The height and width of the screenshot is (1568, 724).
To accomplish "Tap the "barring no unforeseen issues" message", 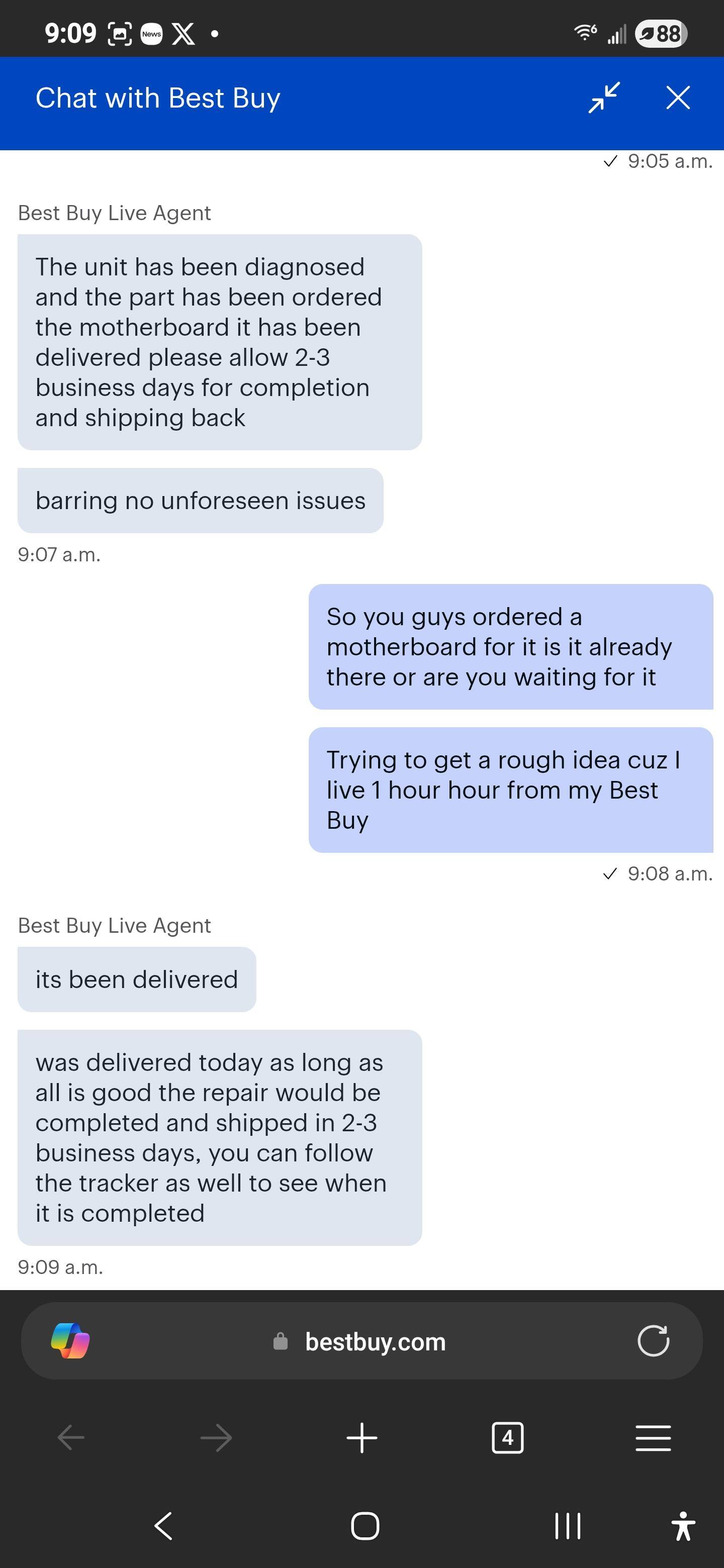I will pos(200,501).
